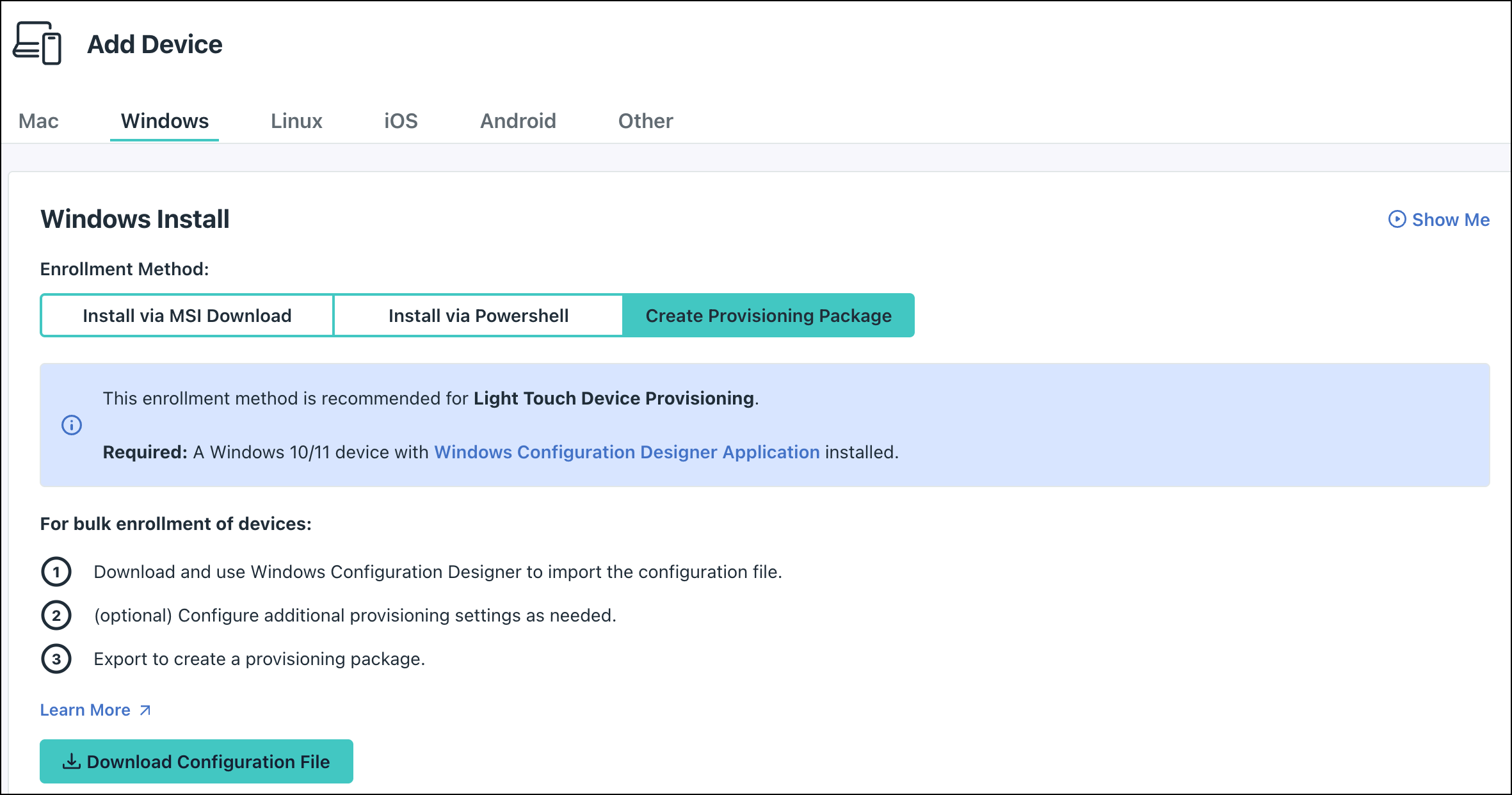The image size is (1512, 795).
Task: Click the step 2 numbered circle
Action: click(x=57, y=616)
